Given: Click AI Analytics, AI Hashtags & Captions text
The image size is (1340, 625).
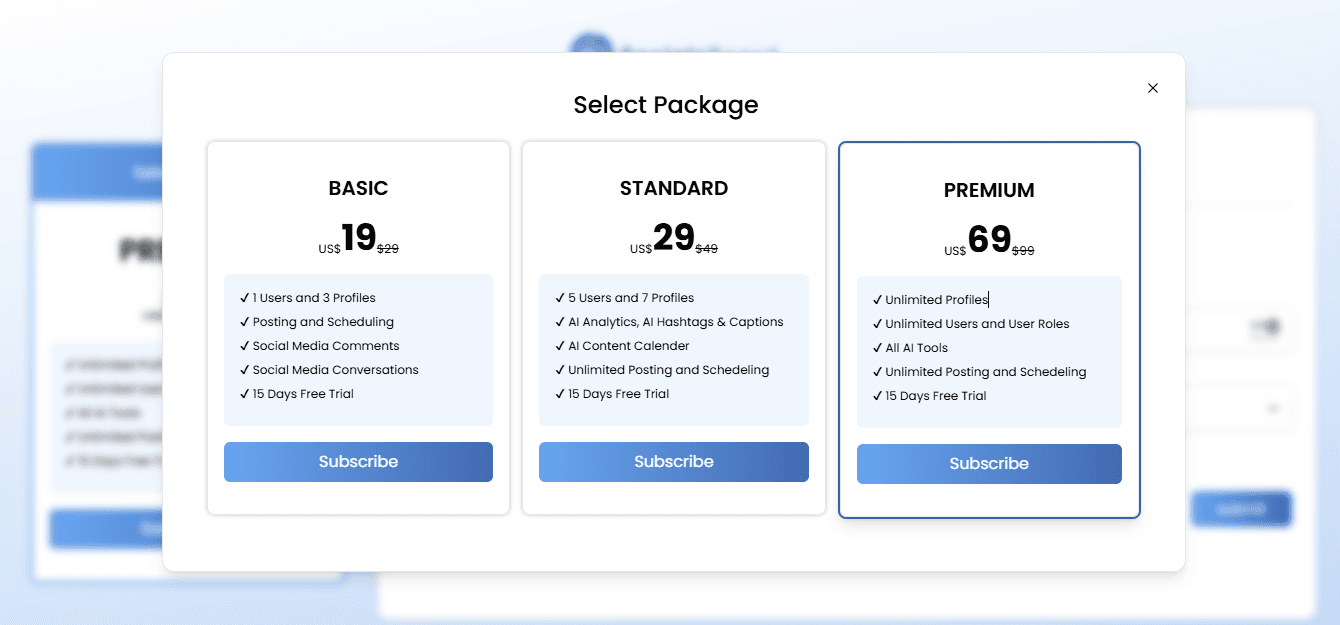Looking at the screenshot, I should click(676, 322).
